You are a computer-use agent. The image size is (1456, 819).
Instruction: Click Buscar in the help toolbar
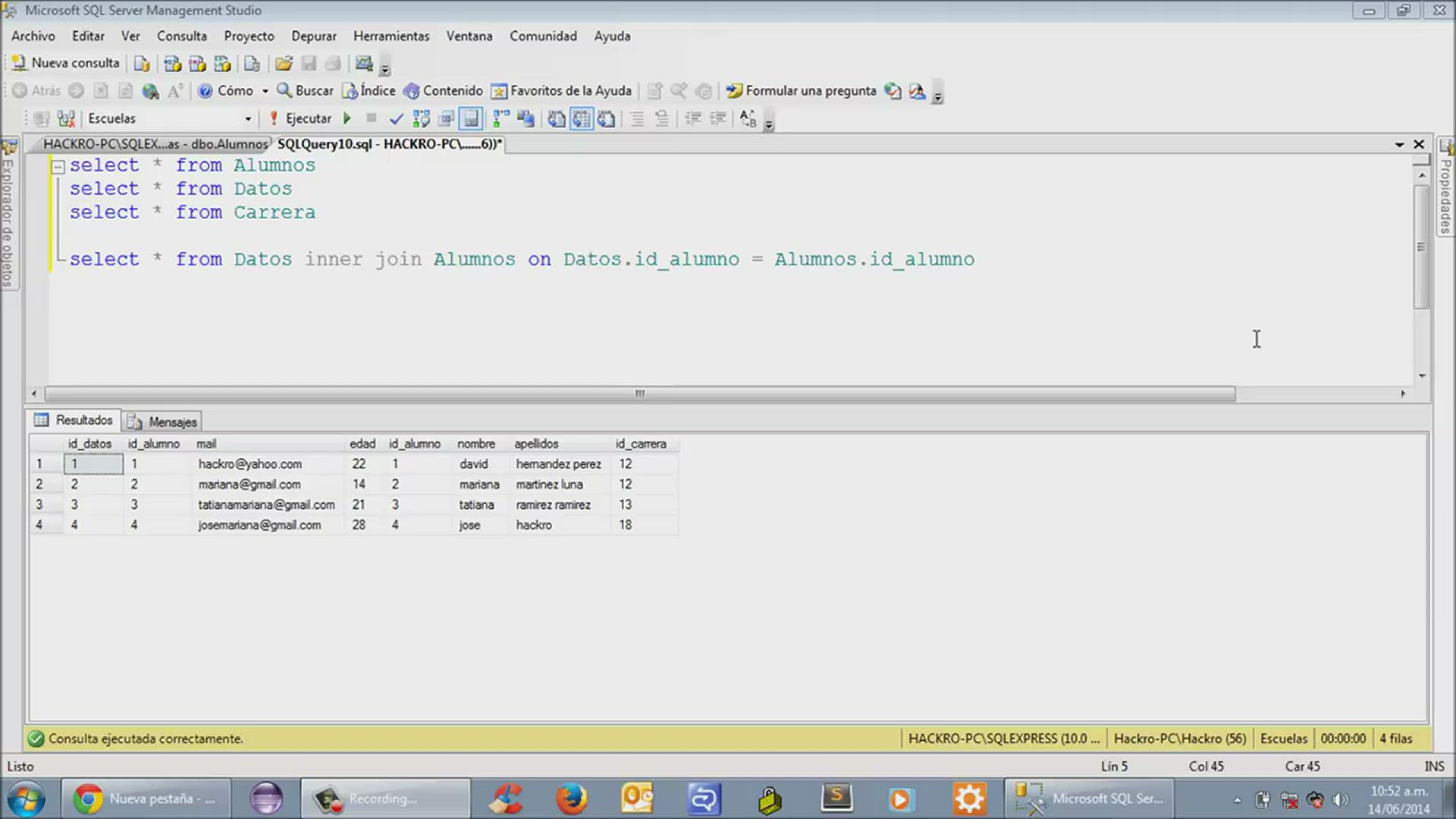[x=305, y=91]
